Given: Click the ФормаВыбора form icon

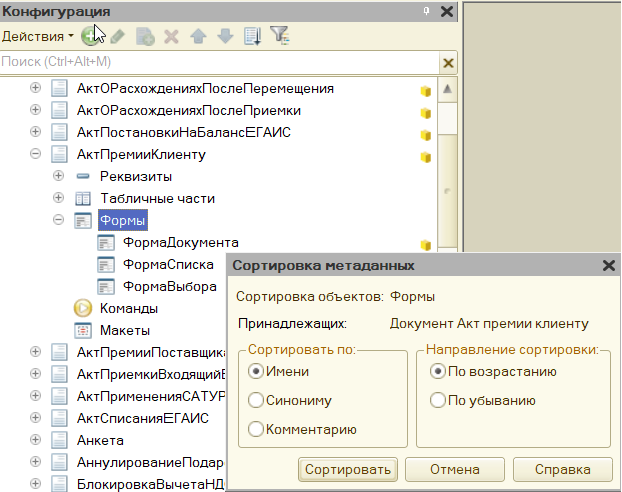Looking at the screenshot, I should (x=106, y=286).
